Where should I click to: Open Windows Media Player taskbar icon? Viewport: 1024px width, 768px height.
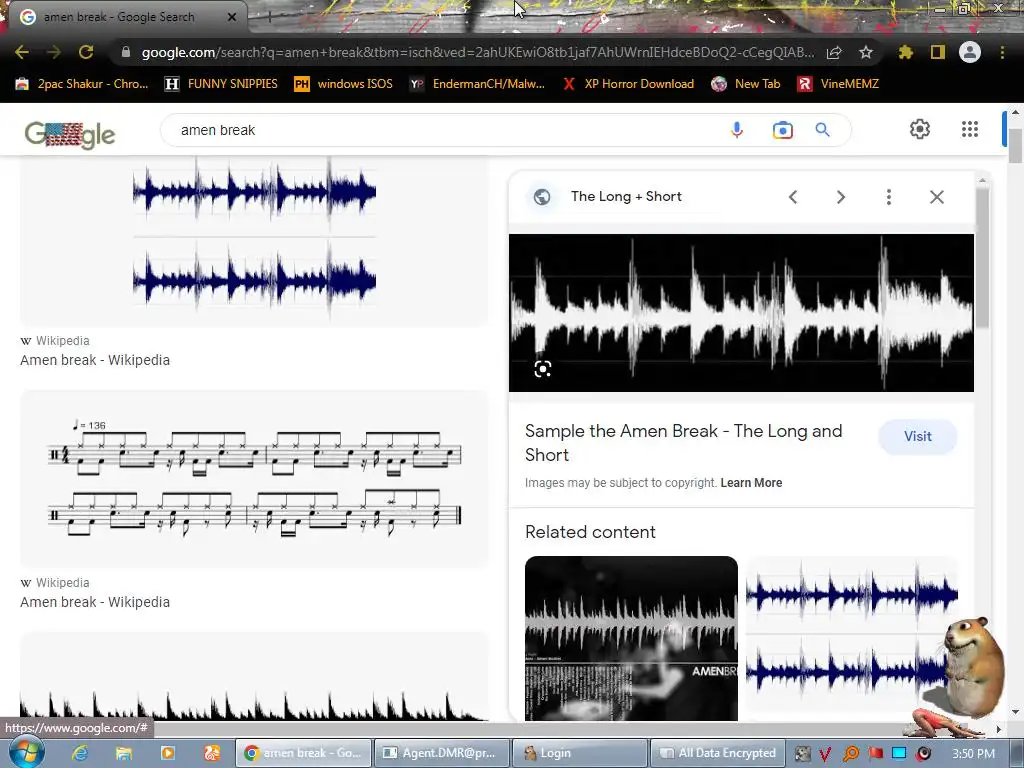pos(167,753)
